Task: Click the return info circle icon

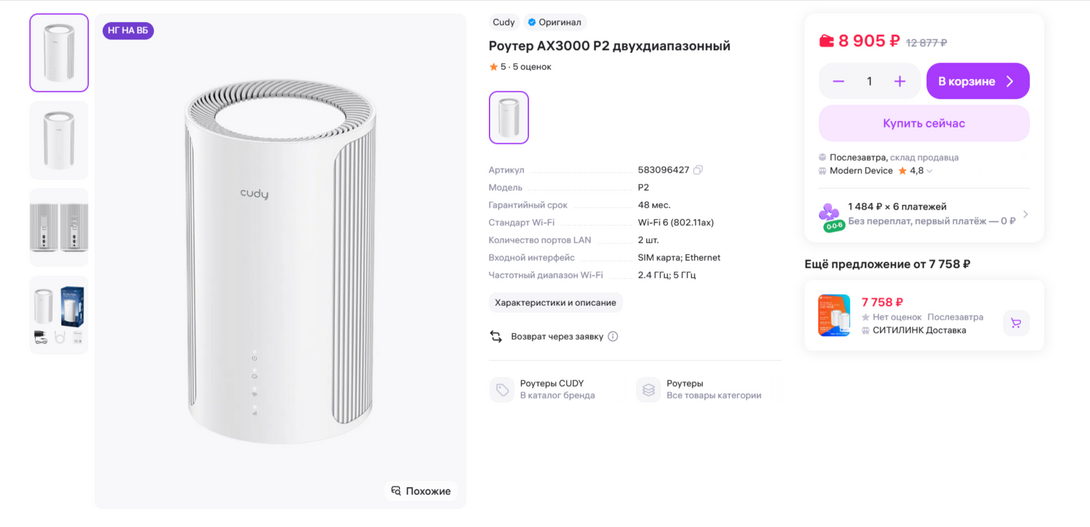Action: click(x=613, y=337)
